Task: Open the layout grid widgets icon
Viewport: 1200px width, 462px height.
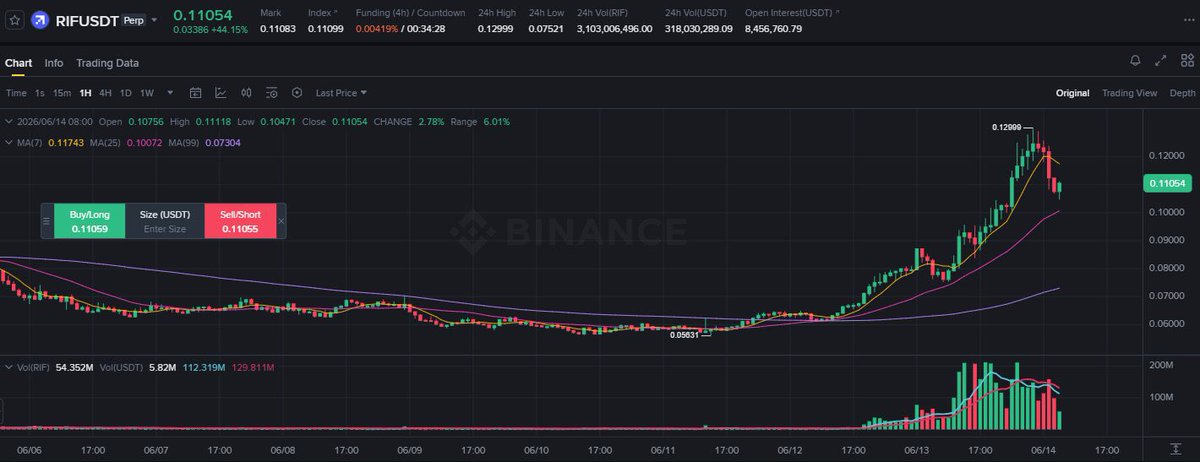Action: pos(1185,61)
